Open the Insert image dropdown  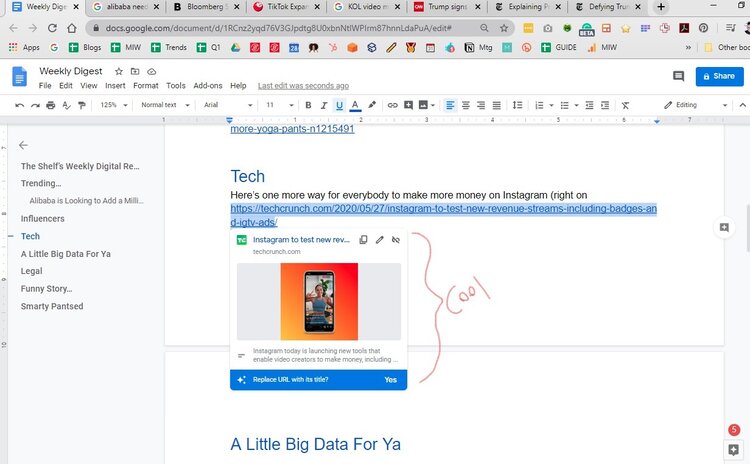click(x=432, y=105)
